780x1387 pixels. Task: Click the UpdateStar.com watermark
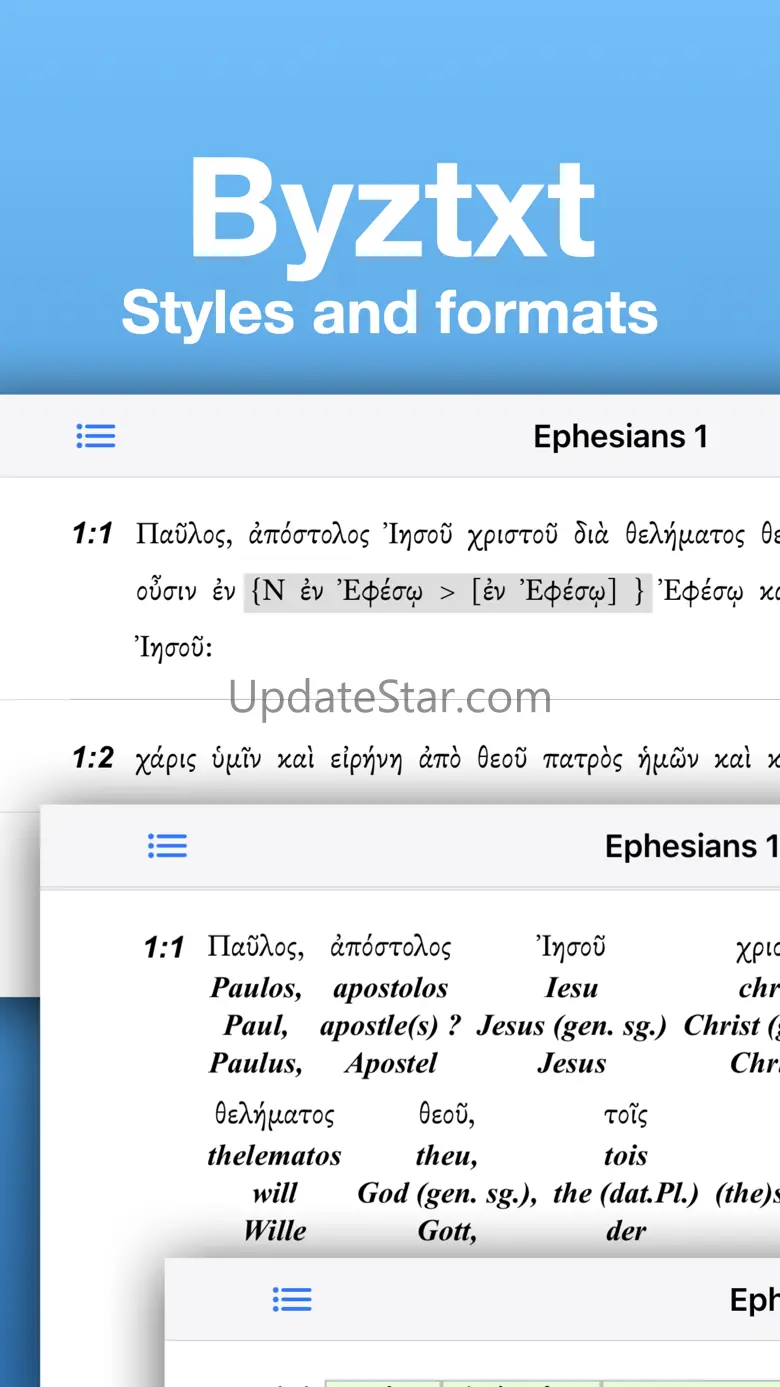pyautogui.click(x=390, y=697)
